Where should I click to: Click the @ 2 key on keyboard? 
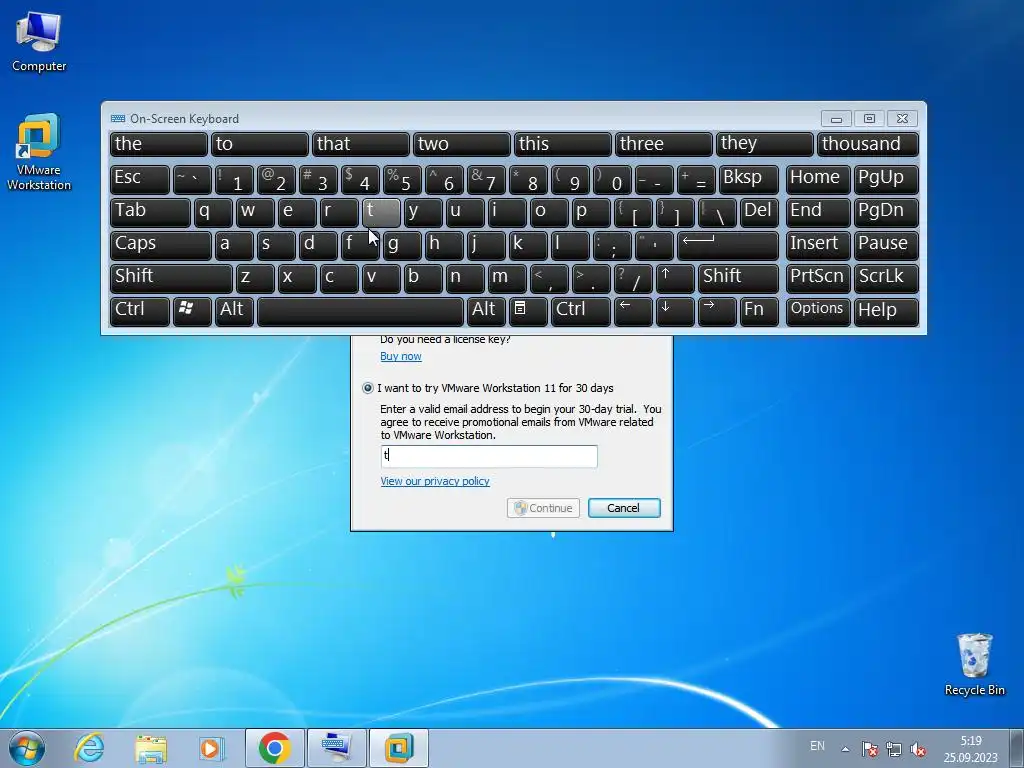pos(276,180)
